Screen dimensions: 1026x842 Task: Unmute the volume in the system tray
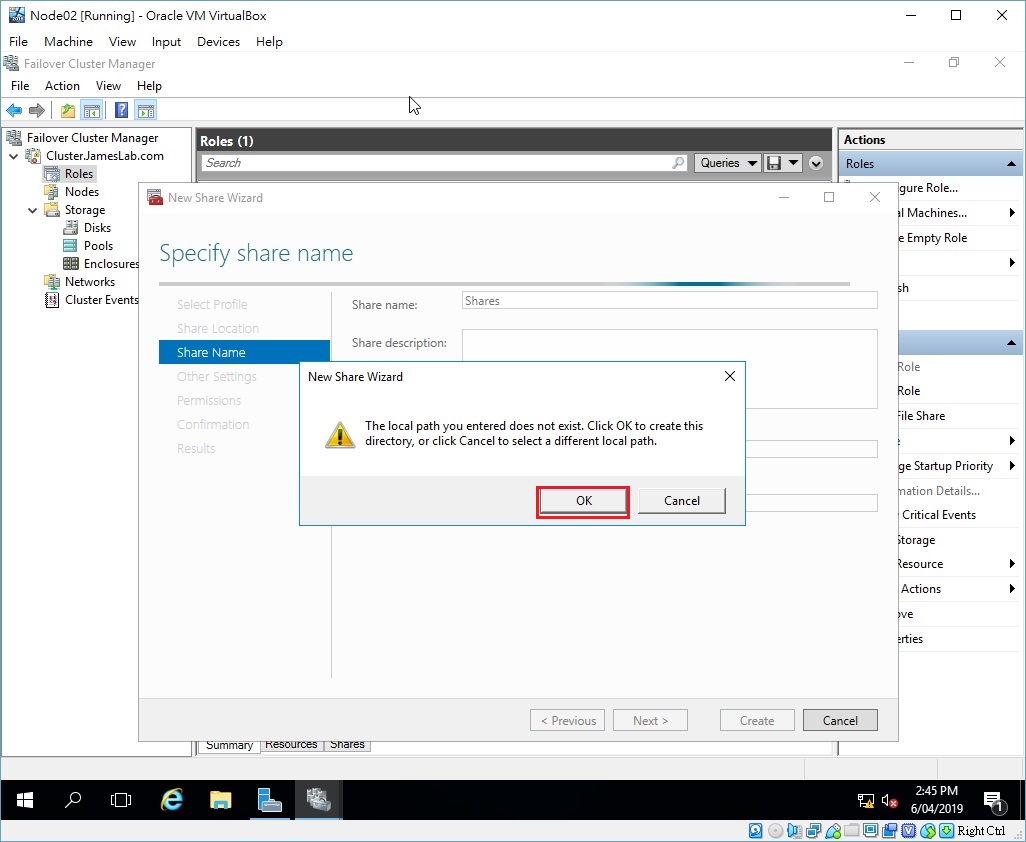click(x=888, y=801)
